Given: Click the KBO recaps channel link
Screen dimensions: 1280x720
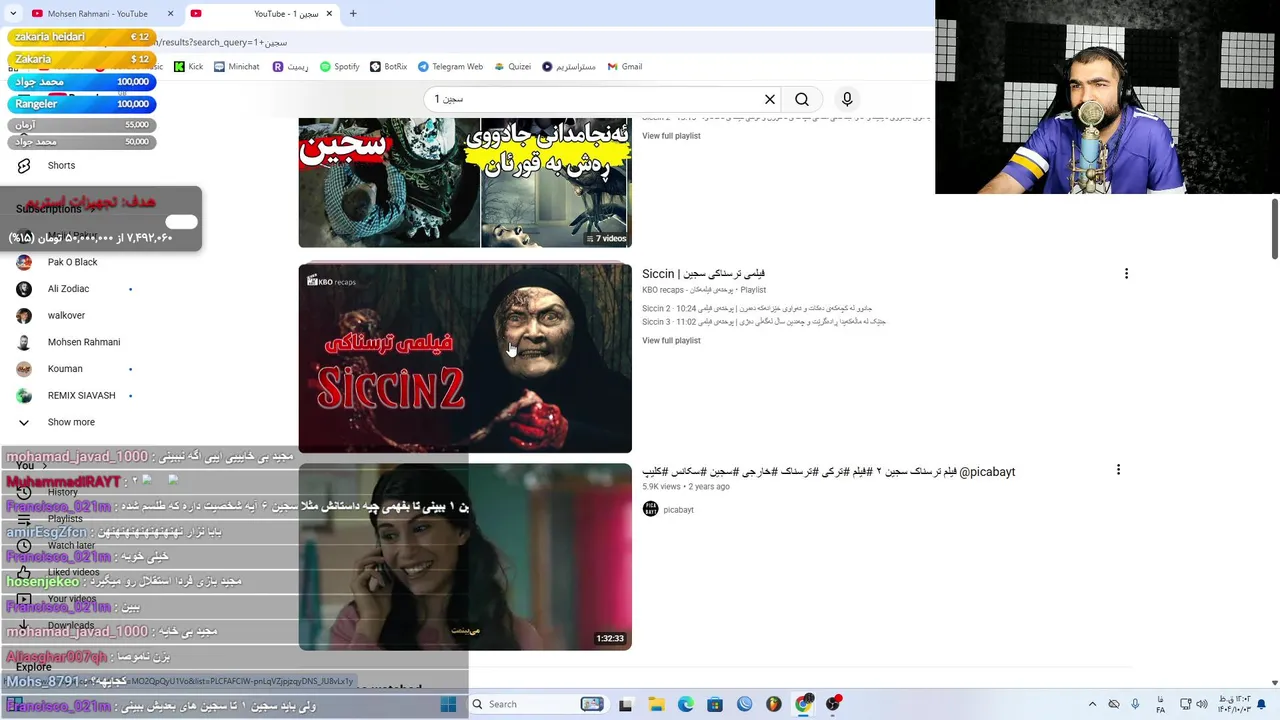Looking at the screenshot, I should click(663, 290).
